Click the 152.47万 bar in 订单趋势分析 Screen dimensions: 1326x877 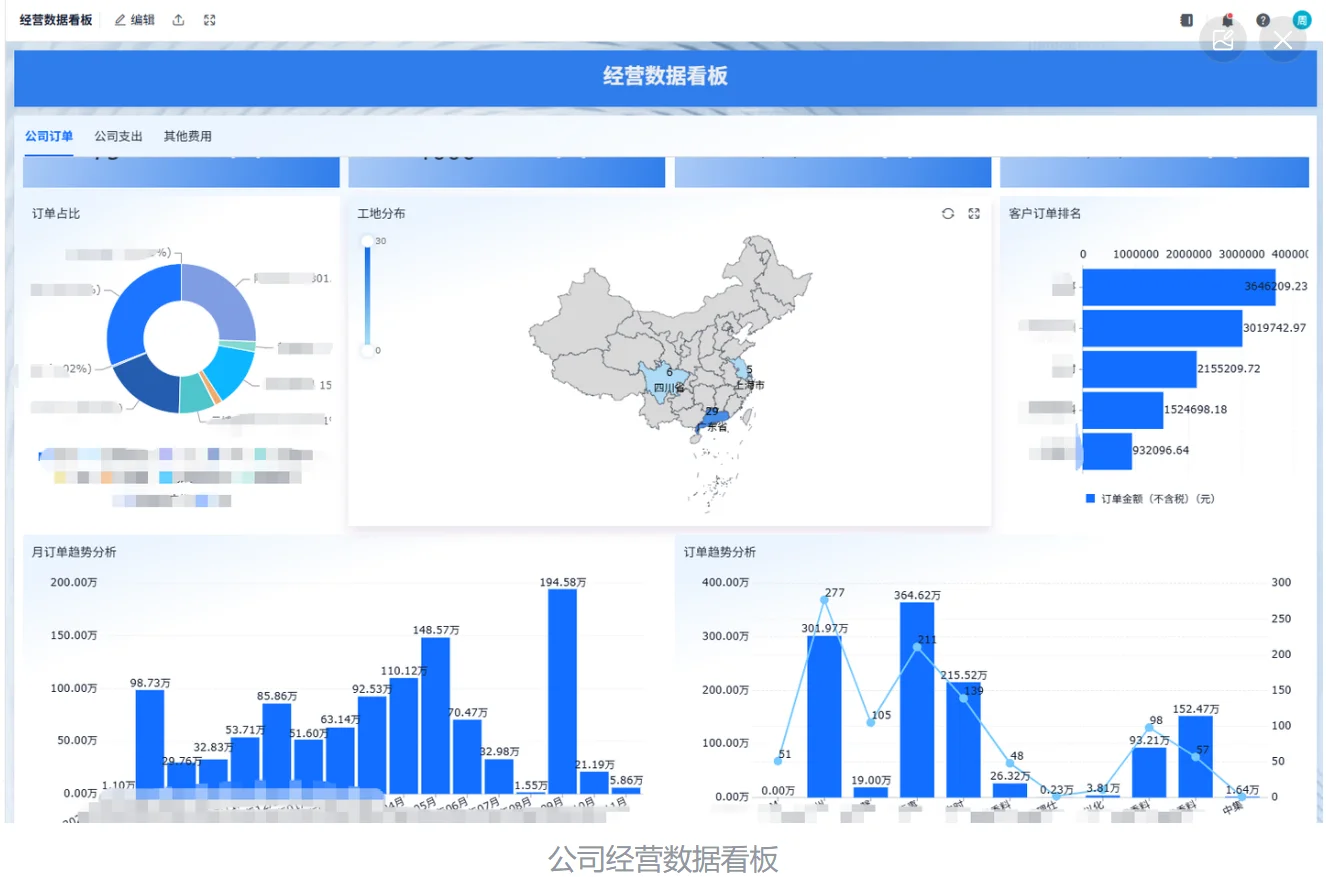[1196, 756]
